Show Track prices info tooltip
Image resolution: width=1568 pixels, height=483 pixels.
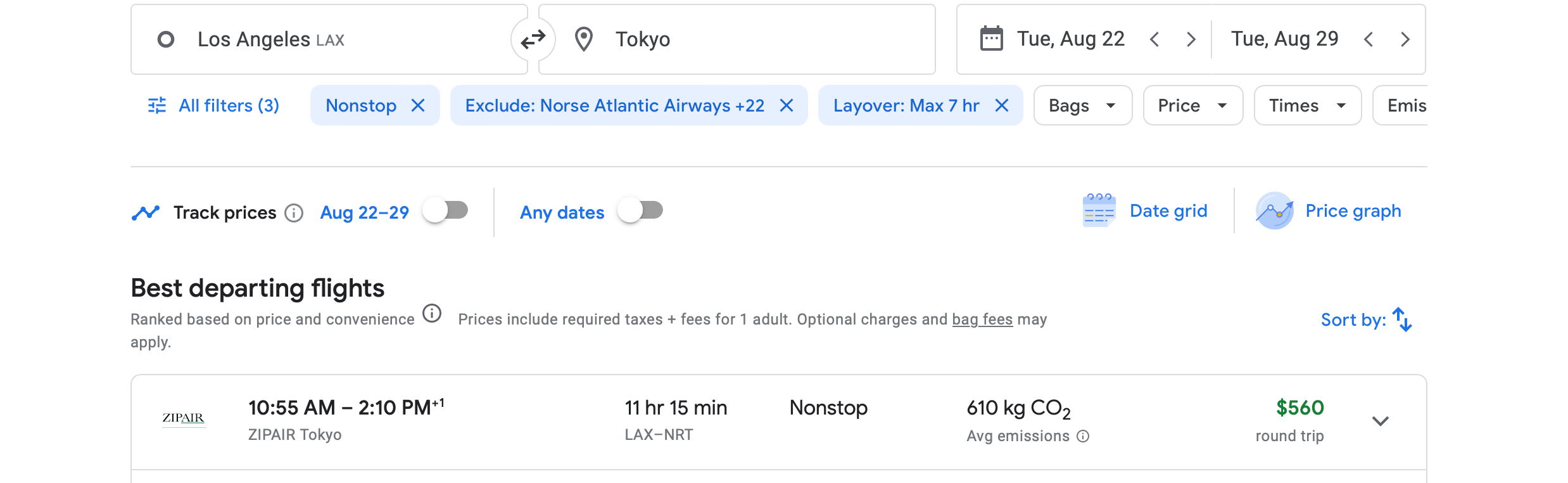[294, 213]
